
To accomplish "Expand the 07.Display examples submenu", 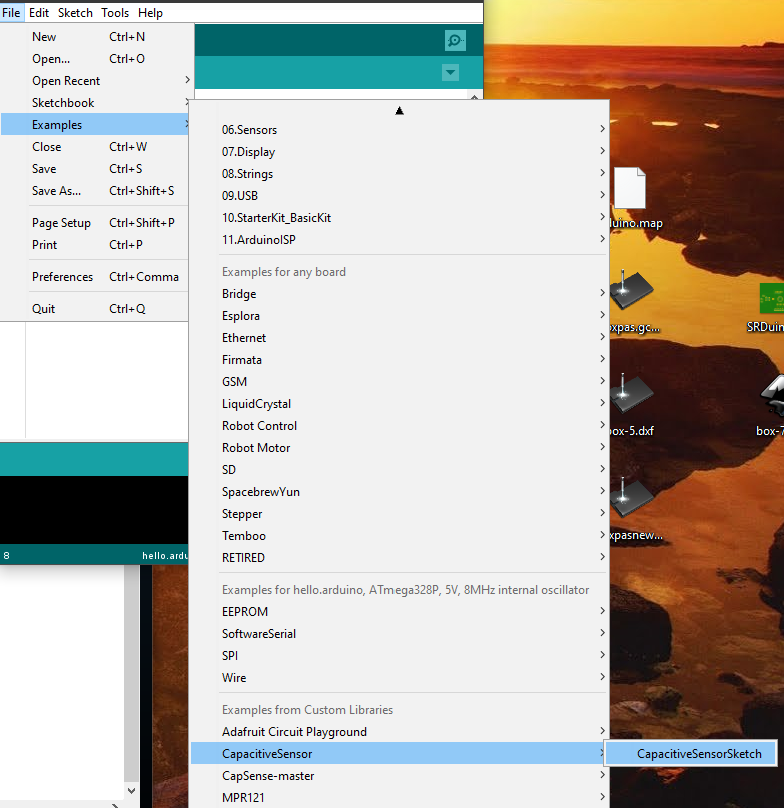I will tap(399, 152).
